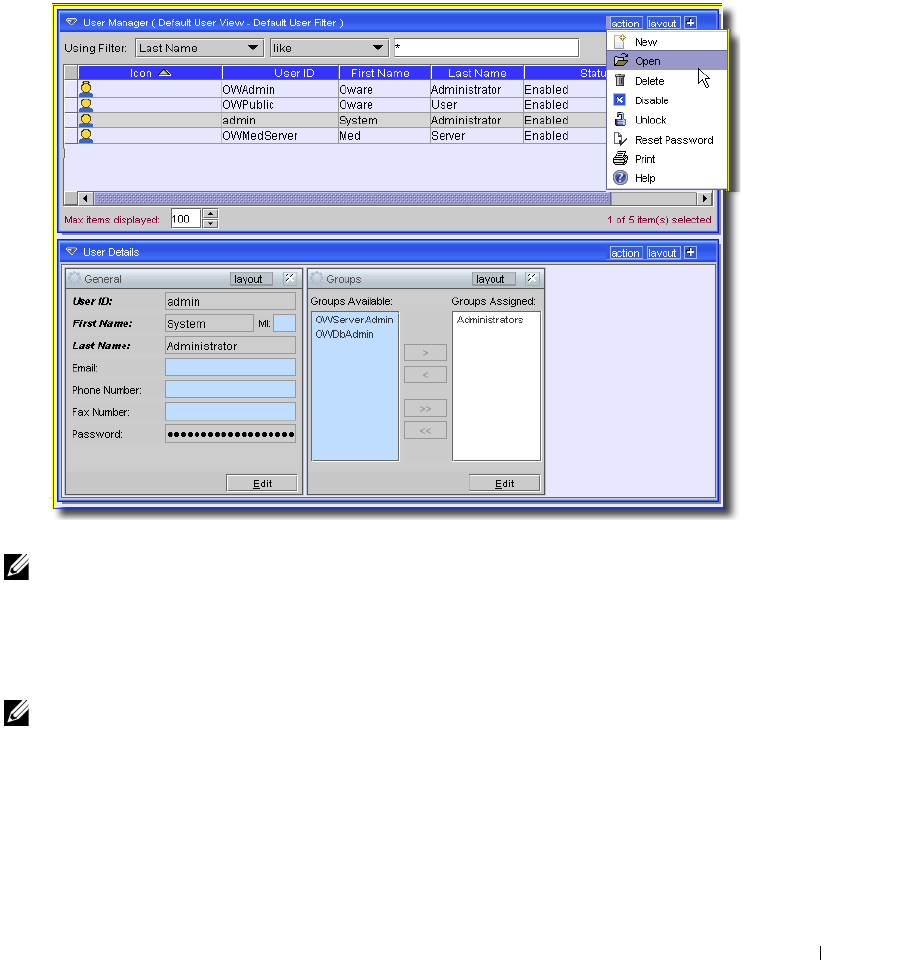This screenshot has height=960, width=900.
Task: Click horizontal scrollbar thumb in user table
Action: point(352,198)
